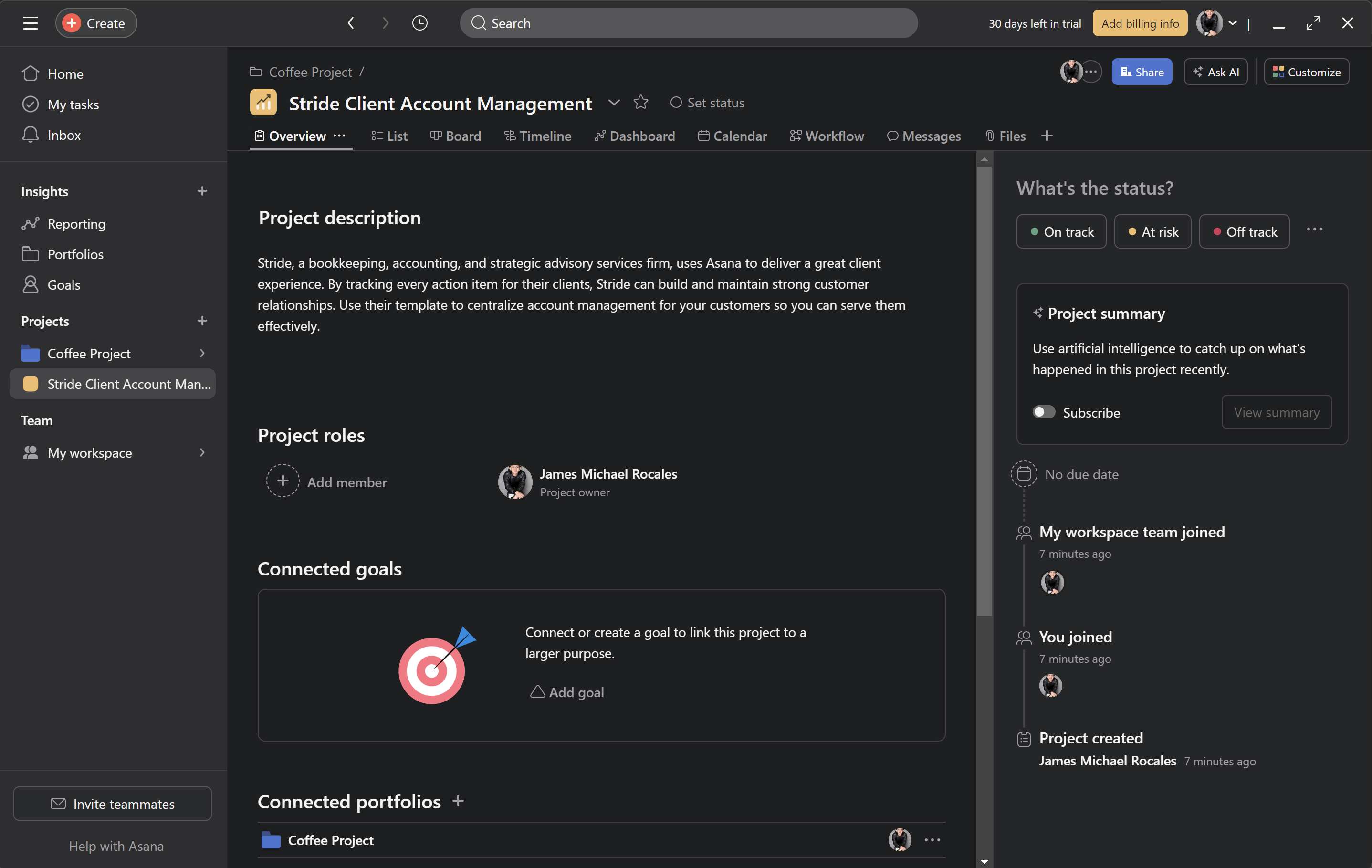
Task: Click Add billing info button
Action: click(x=1140, y=23)
